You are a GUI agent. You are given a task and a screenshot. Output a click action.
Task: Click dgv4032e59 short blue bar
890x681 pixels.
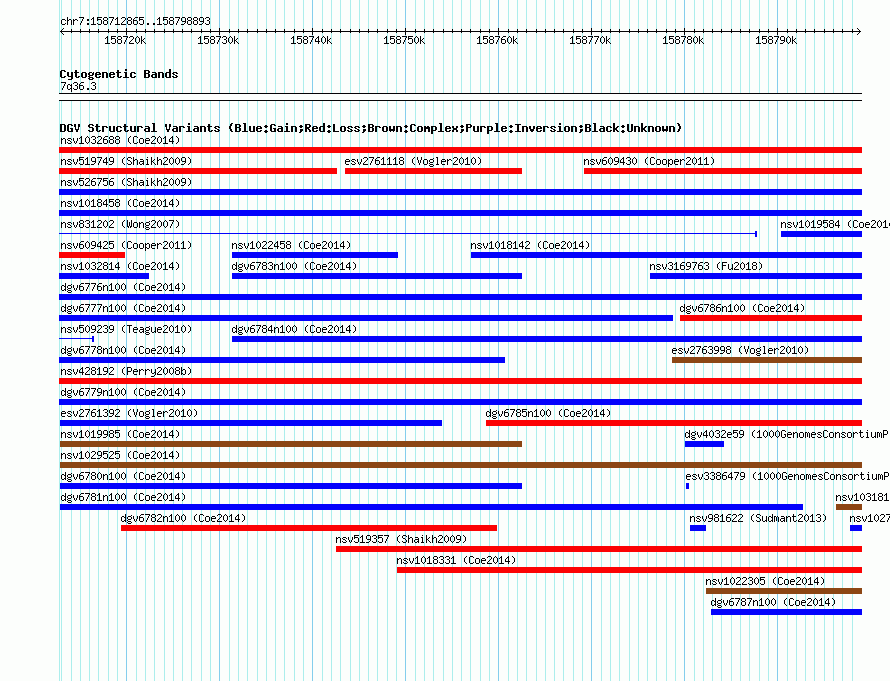704,444
